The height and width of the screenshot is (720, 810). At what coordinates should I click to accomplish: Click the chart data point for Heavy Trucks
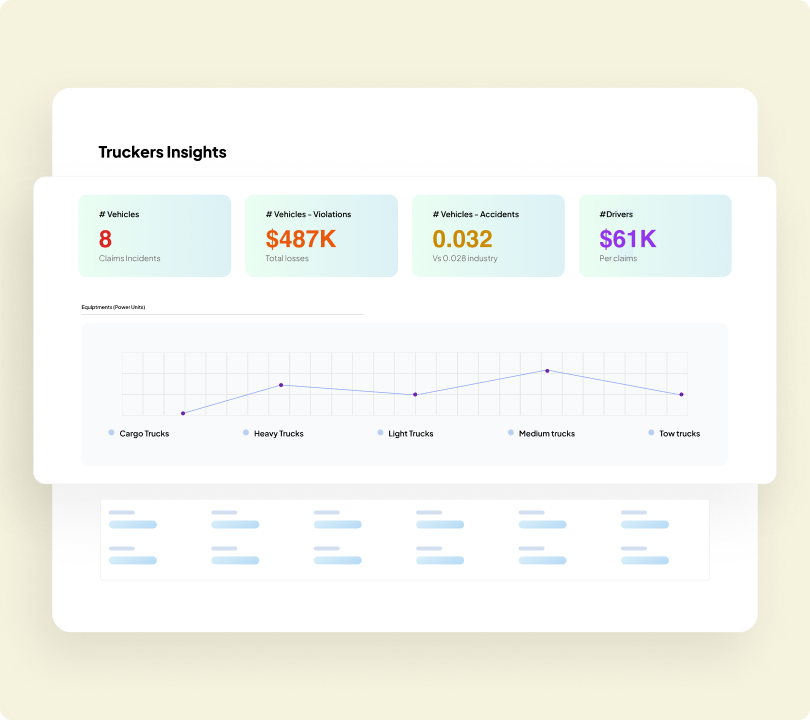(x=281, y=385)
